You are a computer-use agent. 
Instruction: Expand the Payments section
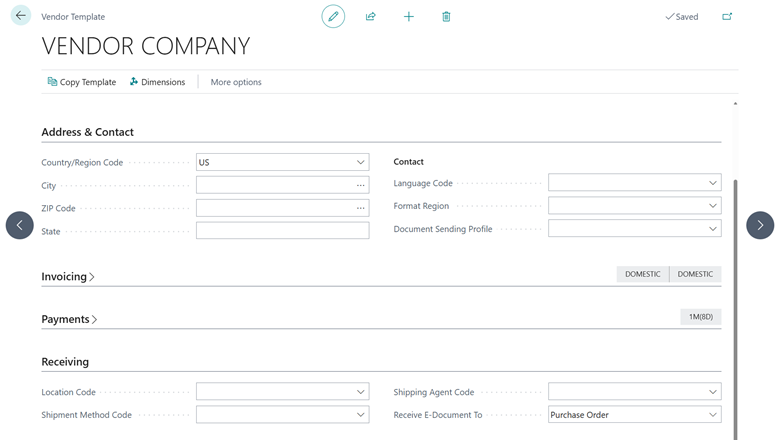69,320
